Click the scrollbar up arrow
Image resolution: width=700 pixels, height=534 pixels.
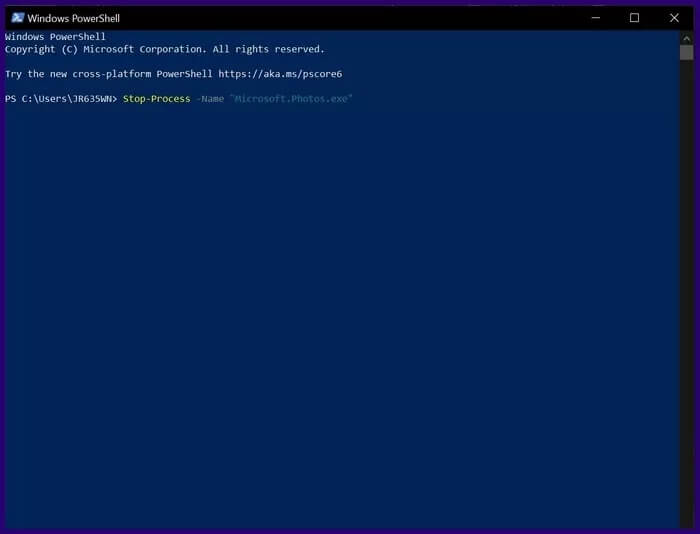point(687,38)
